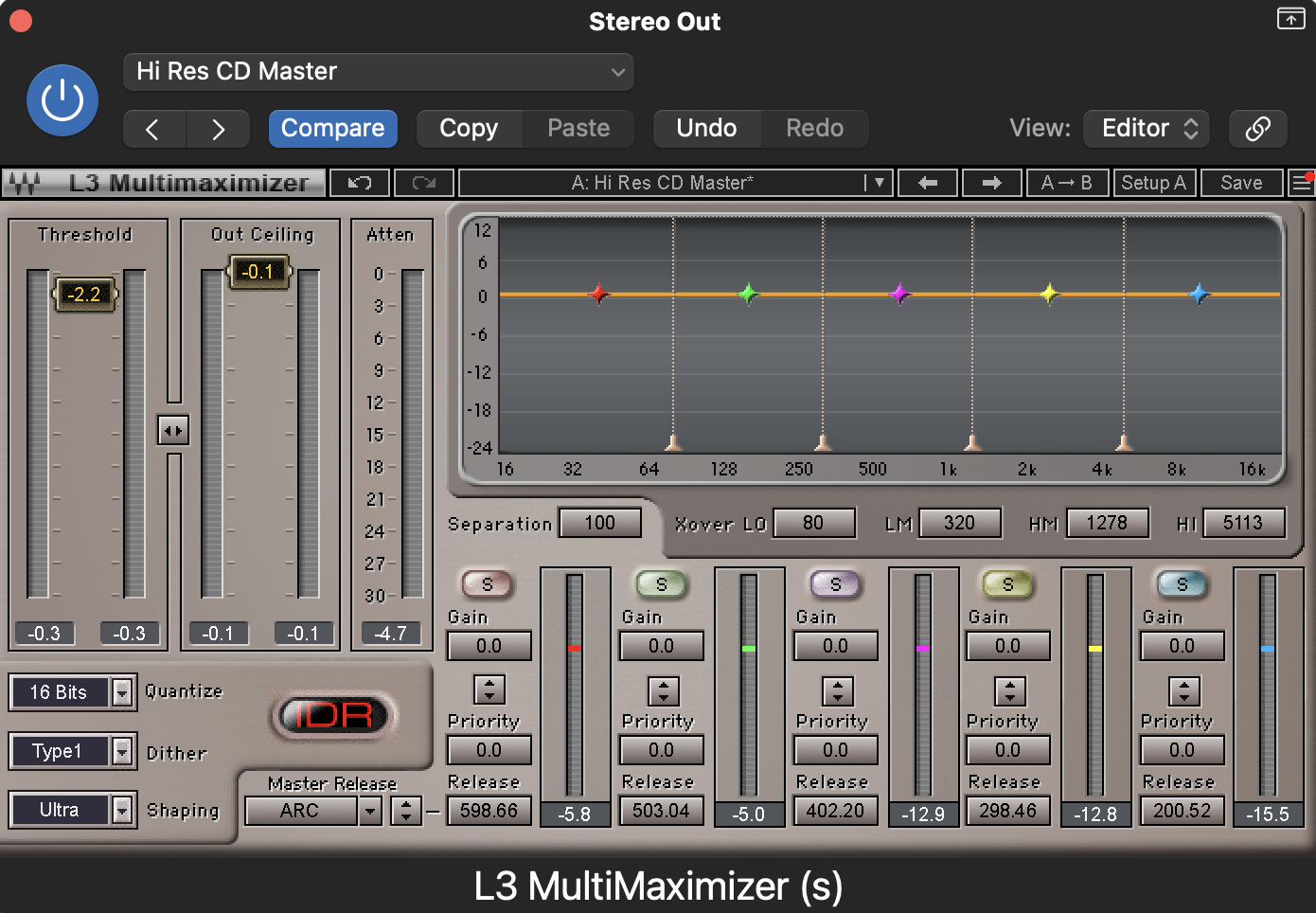Click the Separation value field
Screen dimensions: 1316x913
pyautogui.click(x=600, y=523)
